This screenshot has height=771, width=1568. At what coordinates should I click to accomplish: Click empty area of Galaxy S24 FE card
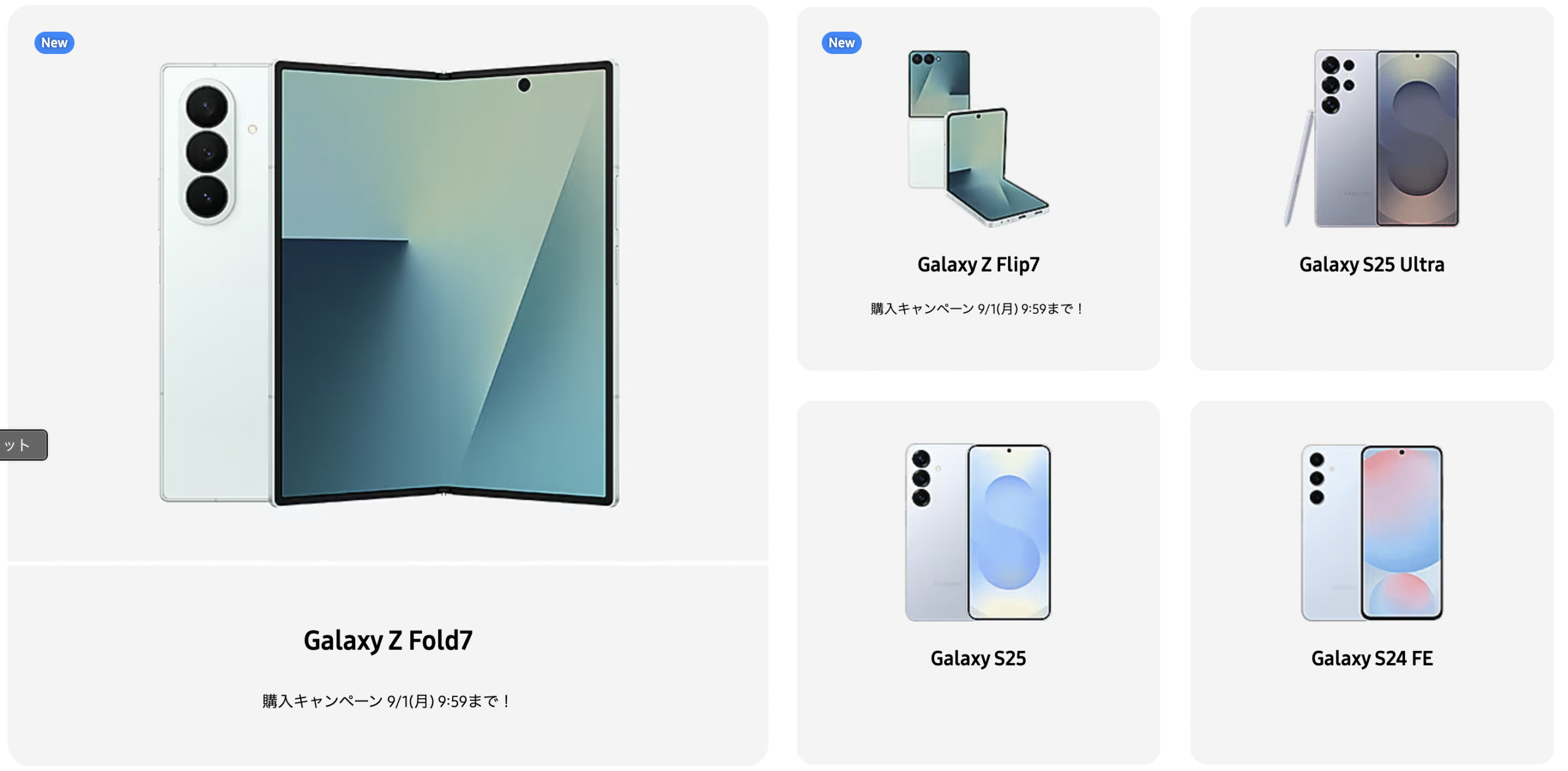1371,717
